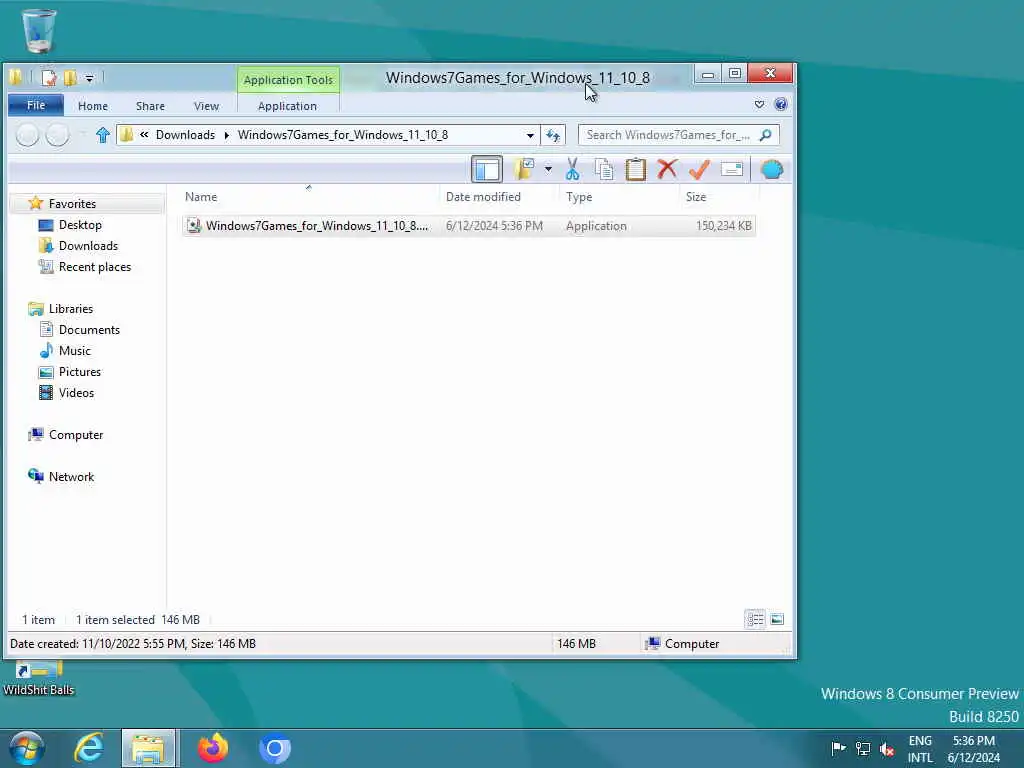
Task: Launch Internet Explorer from the taskbar
Action: point(88,748)
